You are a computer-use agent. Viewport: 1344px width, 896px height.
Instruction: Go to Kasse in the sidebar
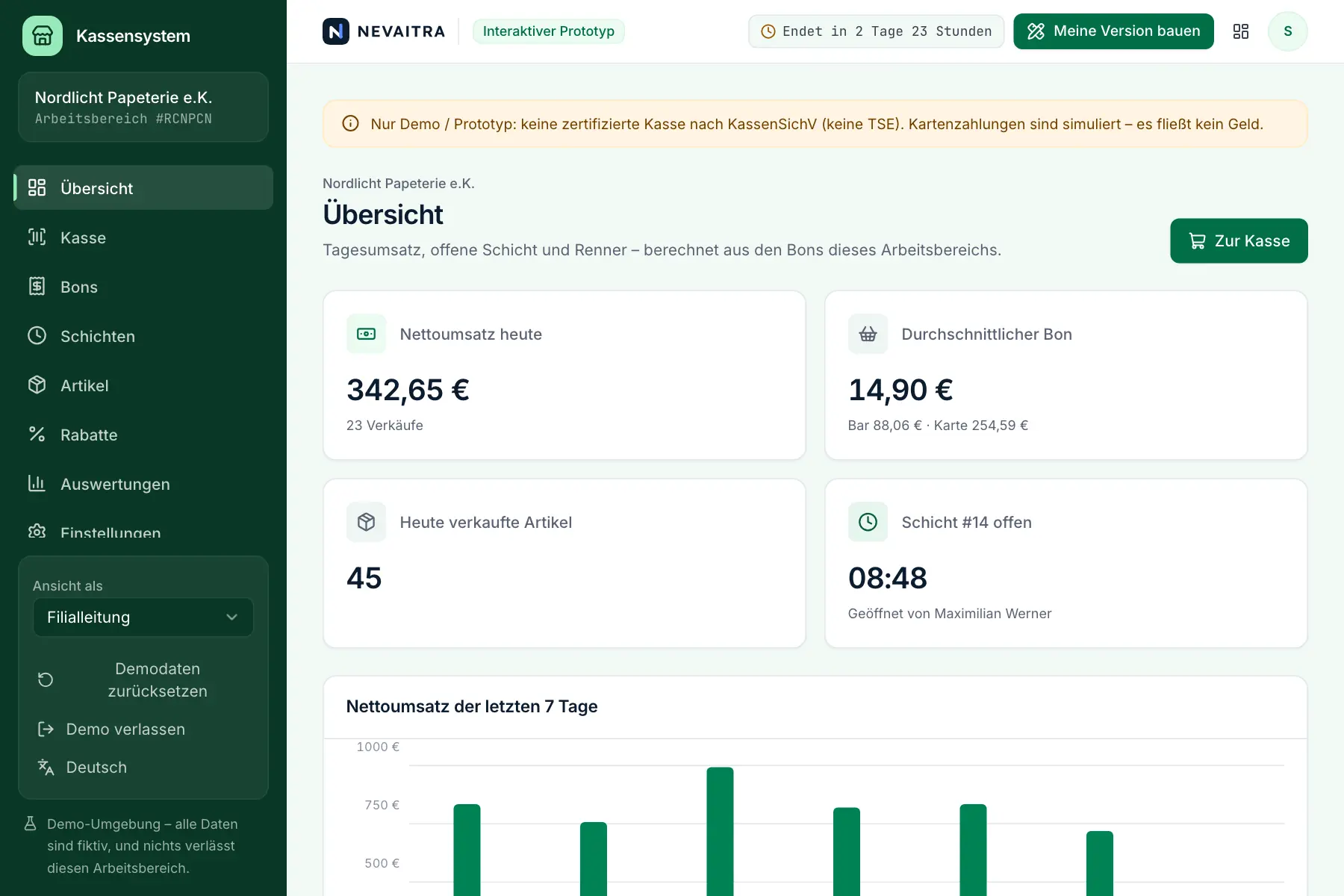click(x=143, y=237)
